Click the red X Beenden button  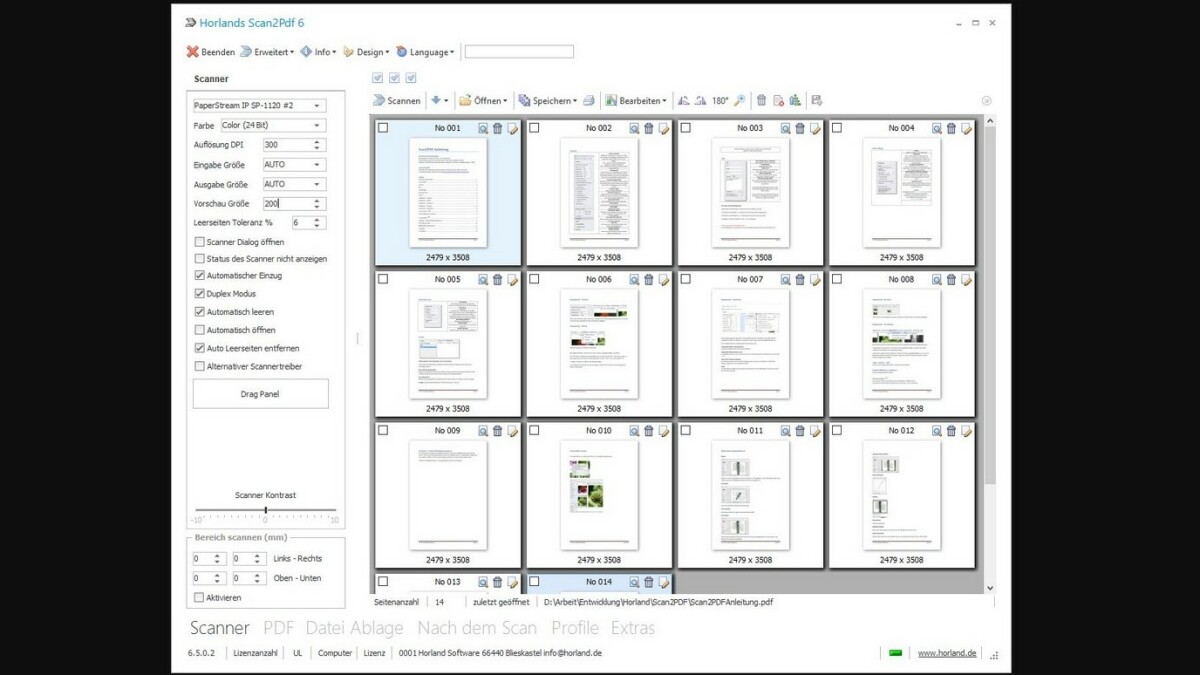pyautogui.click(x=211, y=52)
